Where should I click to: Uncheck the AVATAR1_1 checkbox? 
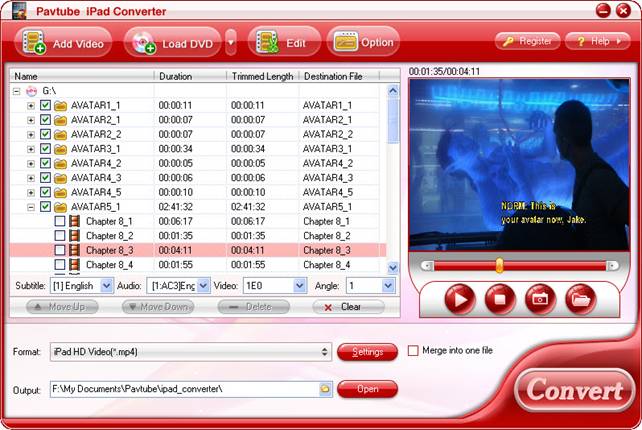45,105
